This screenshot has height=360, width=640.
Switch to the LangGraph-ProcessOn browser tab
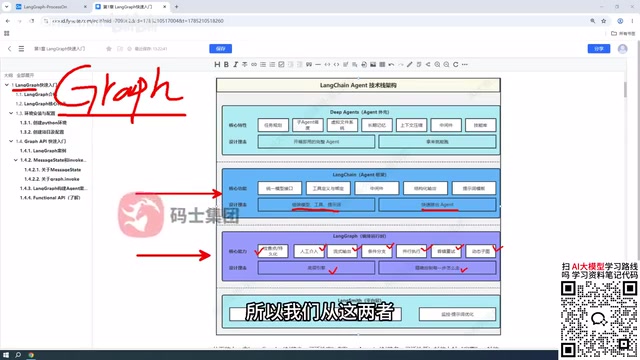[x=51, y=7]
